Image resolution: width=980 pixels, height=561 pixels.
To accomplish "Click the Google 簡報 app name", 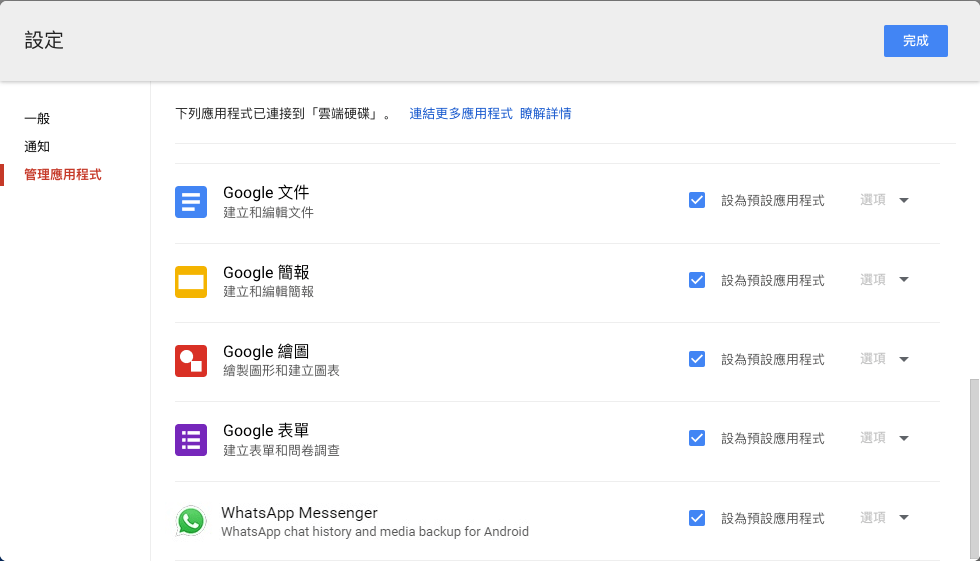I will click(266, 272).
